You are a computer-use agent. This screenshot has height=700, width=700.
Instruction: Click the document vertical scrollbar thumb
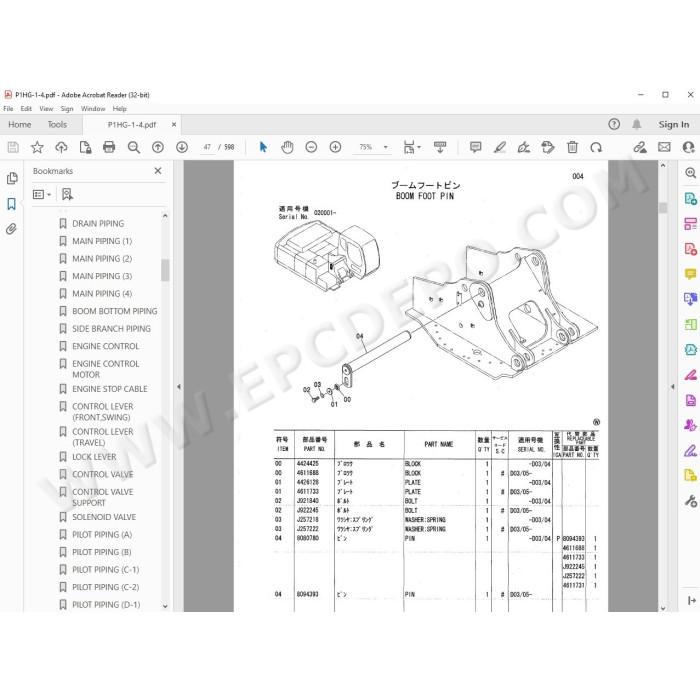coord(663,208)
